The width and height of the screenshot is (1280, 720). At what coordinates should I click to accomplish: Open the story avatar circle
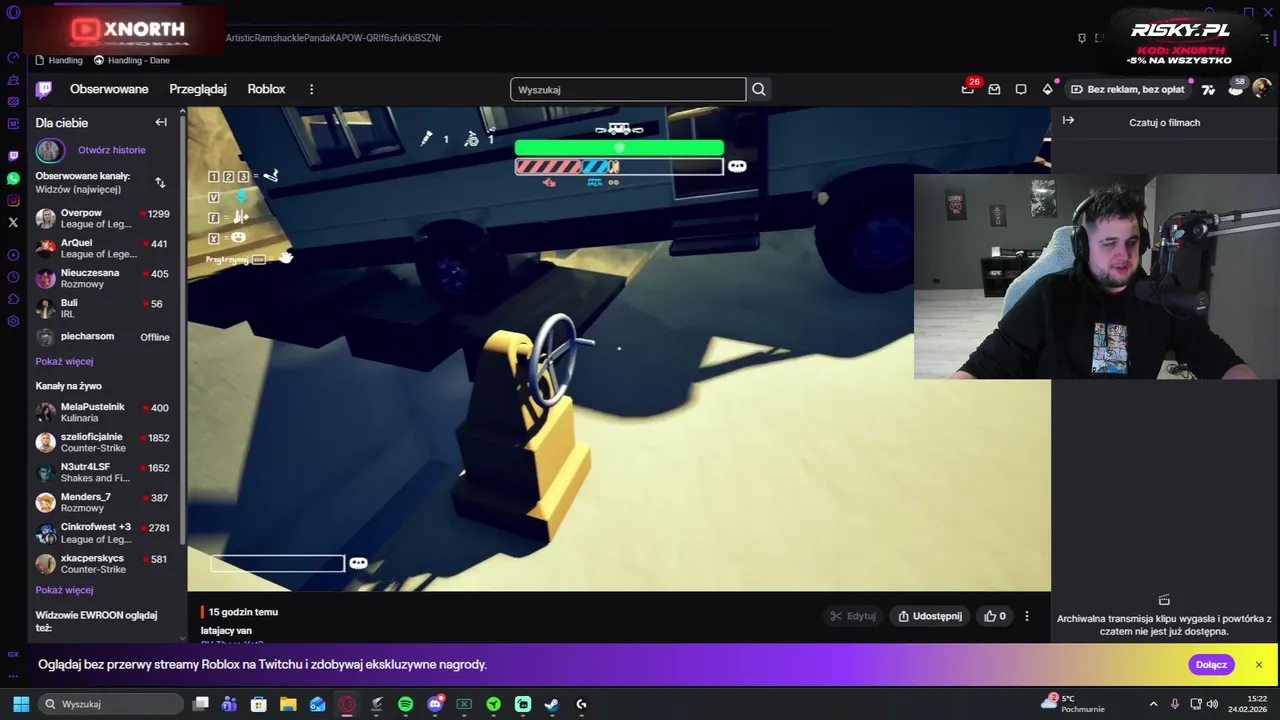[x=50, y=150]
